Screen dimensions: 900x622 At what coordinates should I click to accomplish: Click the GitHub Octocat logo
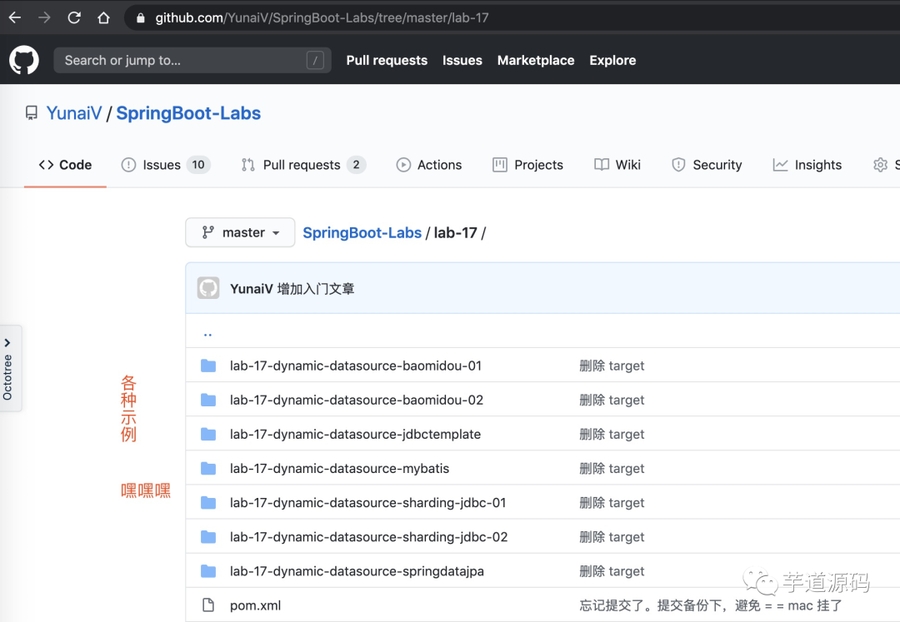(x=24, y=60)
